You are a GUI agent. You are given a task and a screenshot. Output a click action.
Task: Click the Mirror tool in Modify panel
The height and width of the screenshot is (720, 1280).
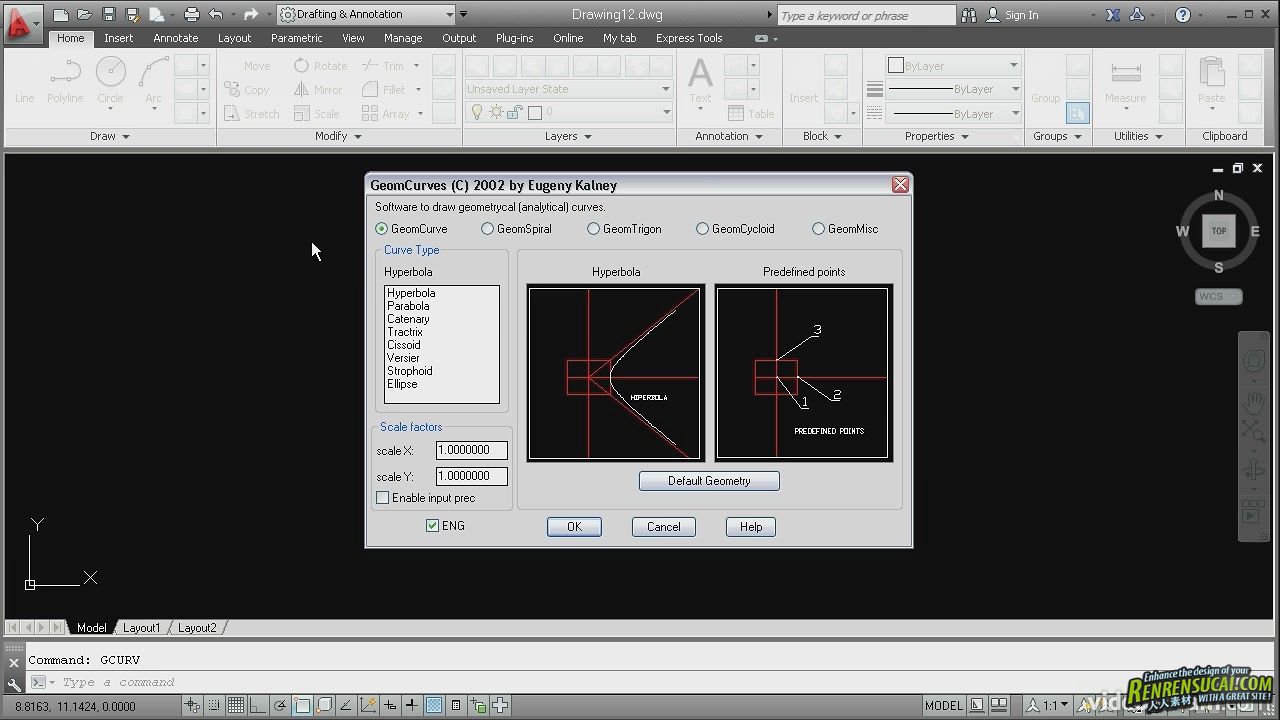pos(318,90)
